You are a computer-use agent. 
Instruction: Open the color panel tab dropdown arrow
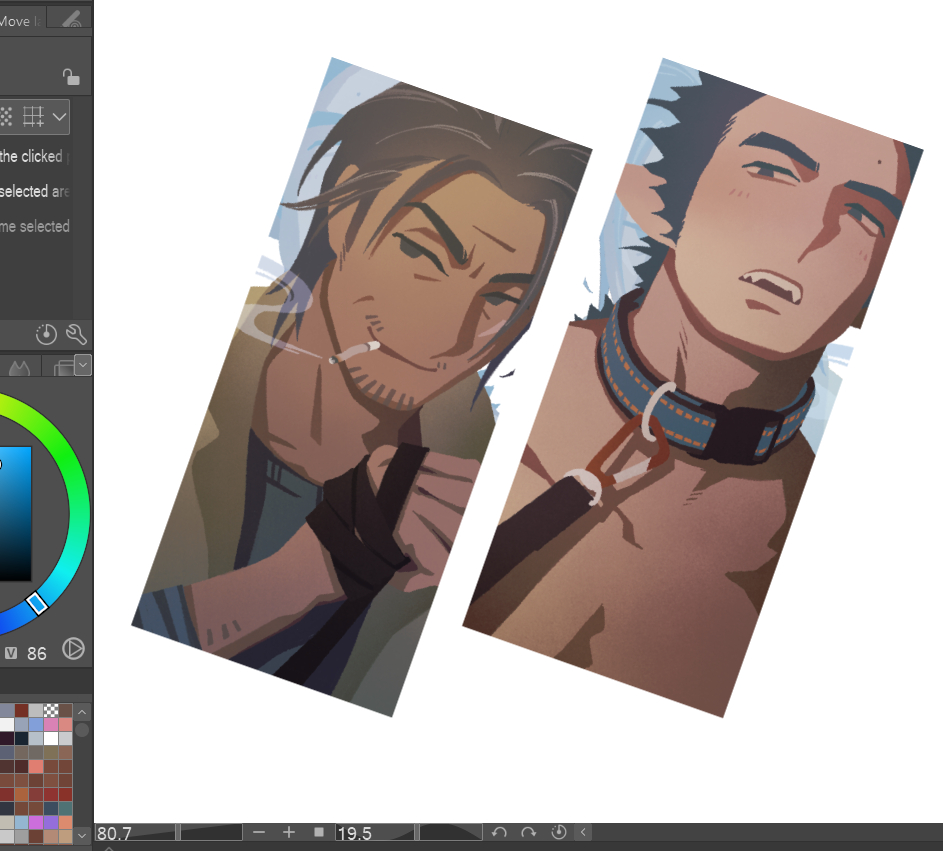pos(83,365)
